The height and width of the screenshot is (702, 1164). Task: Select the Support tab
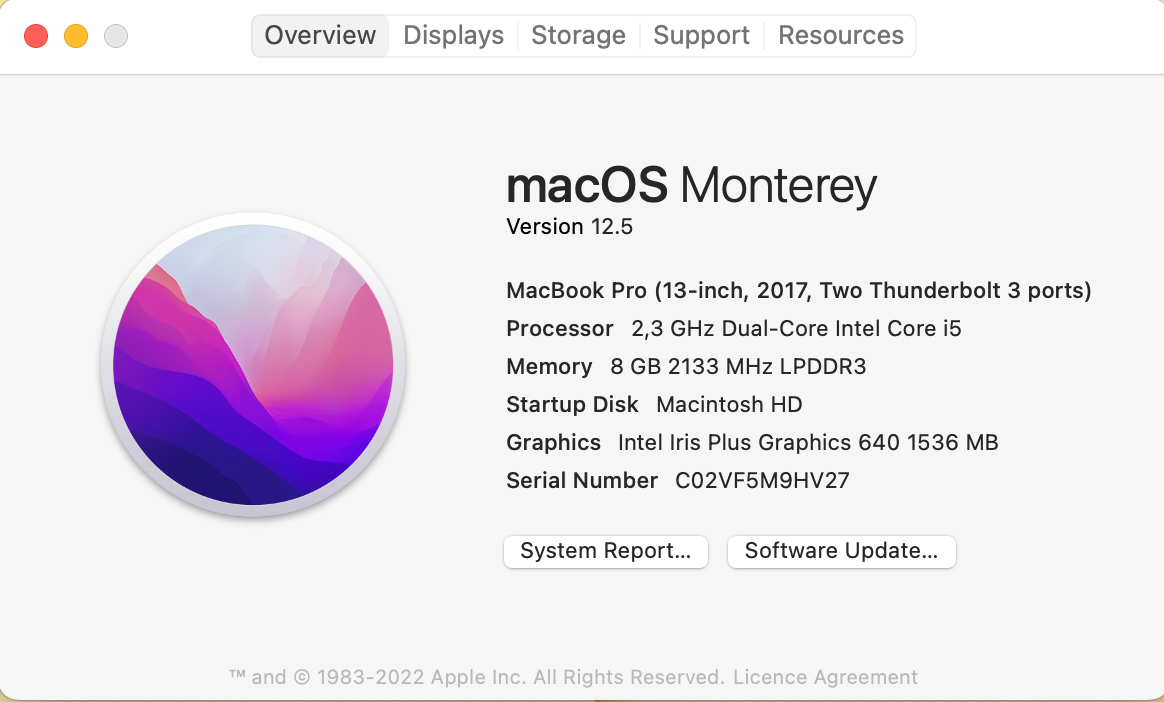click(700, 35)
